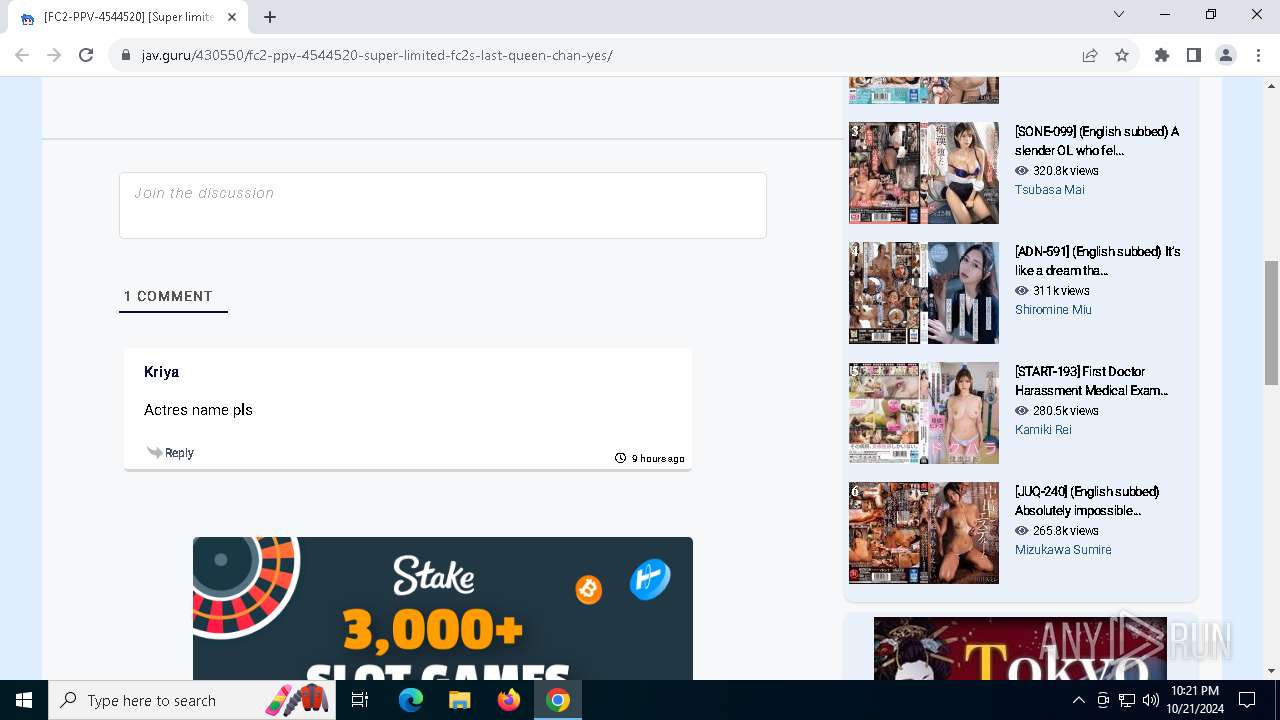This screenshot has height=720, width=1280.
Task: Select the FC2-PPV-4544520 browser tab
Action: pyautogui.click(x=128, y=17)
